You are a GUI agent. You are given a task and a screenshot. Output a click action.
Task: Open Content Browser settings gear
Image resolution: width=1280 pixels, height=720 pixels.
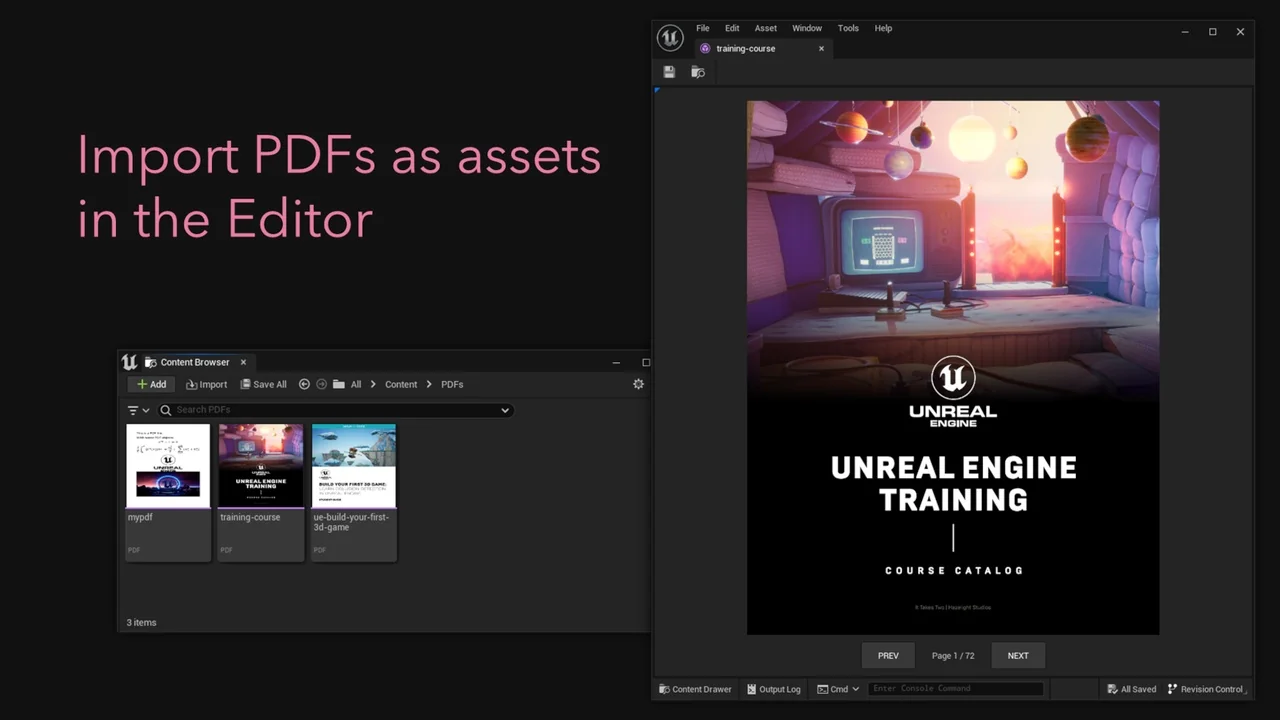tap(638, 384)
